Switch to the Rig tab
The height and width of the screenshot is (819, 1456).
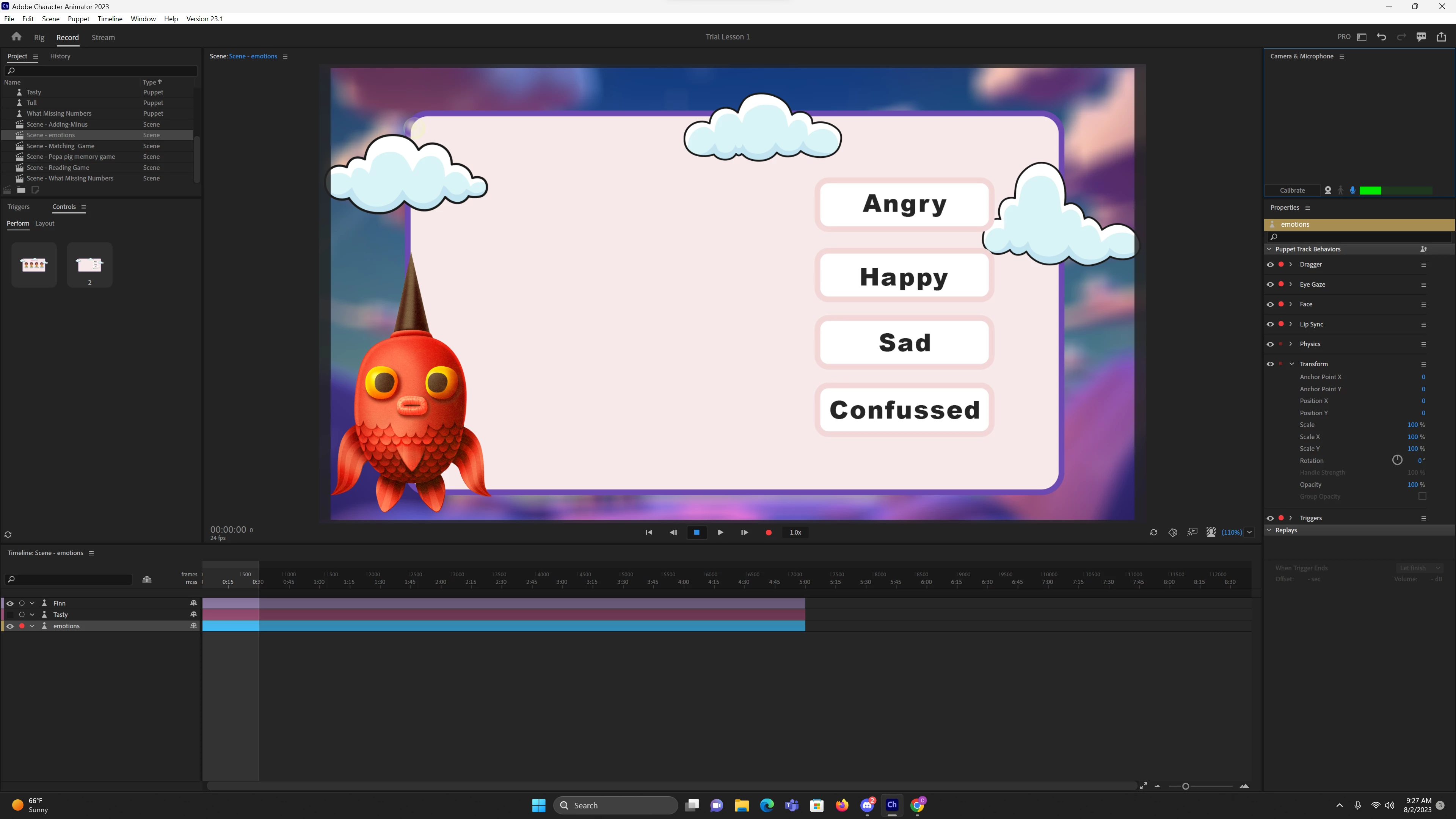(39, 37)
